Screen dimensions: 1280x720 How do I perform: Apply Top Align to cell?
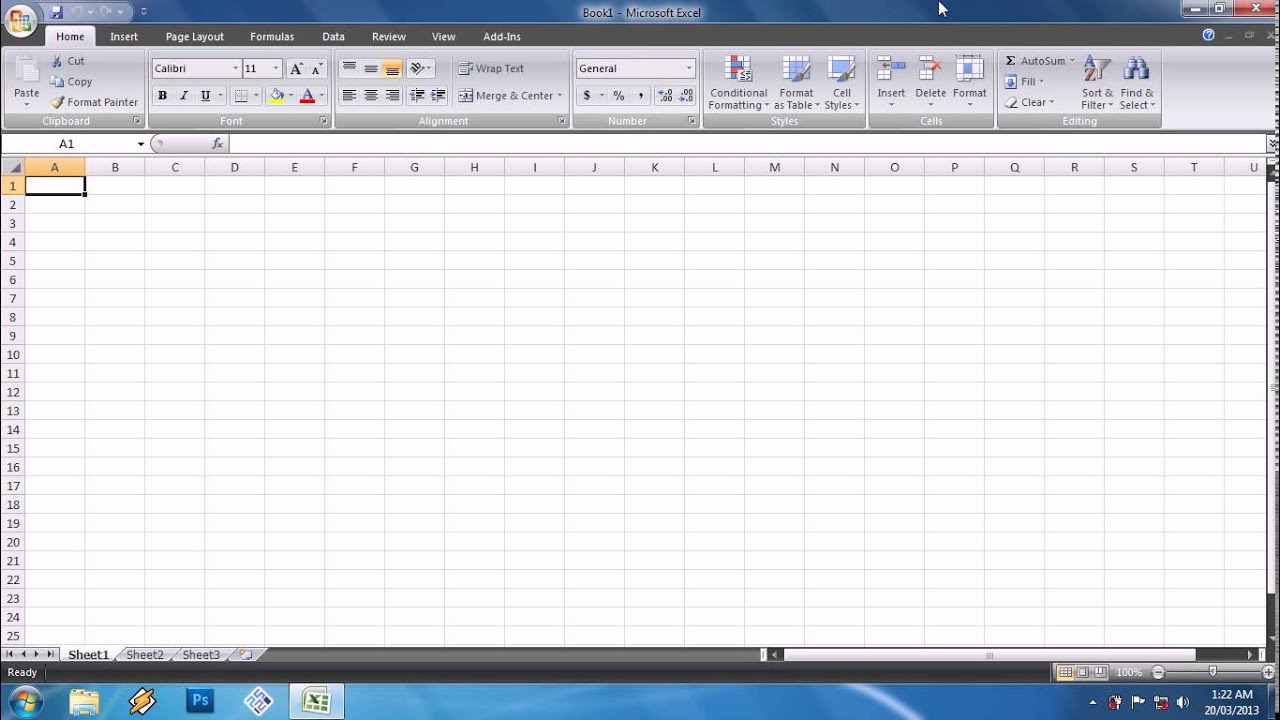349,68
